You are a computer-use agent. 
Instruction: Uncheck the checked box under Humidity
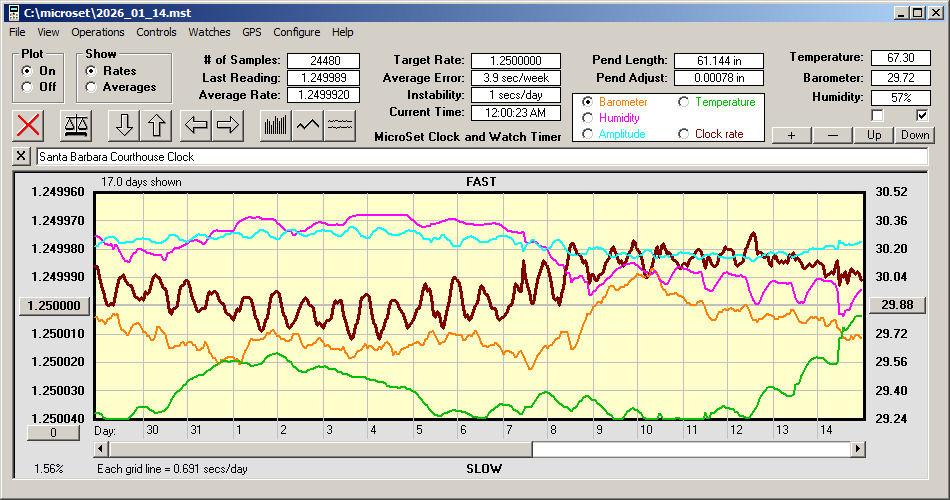click(x=922, y=116)
